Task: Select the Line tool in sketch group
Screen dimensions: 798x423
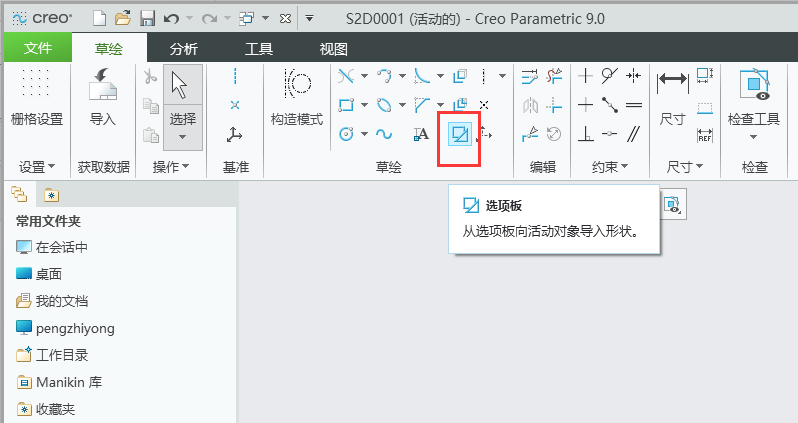Action: click(346, 76)
